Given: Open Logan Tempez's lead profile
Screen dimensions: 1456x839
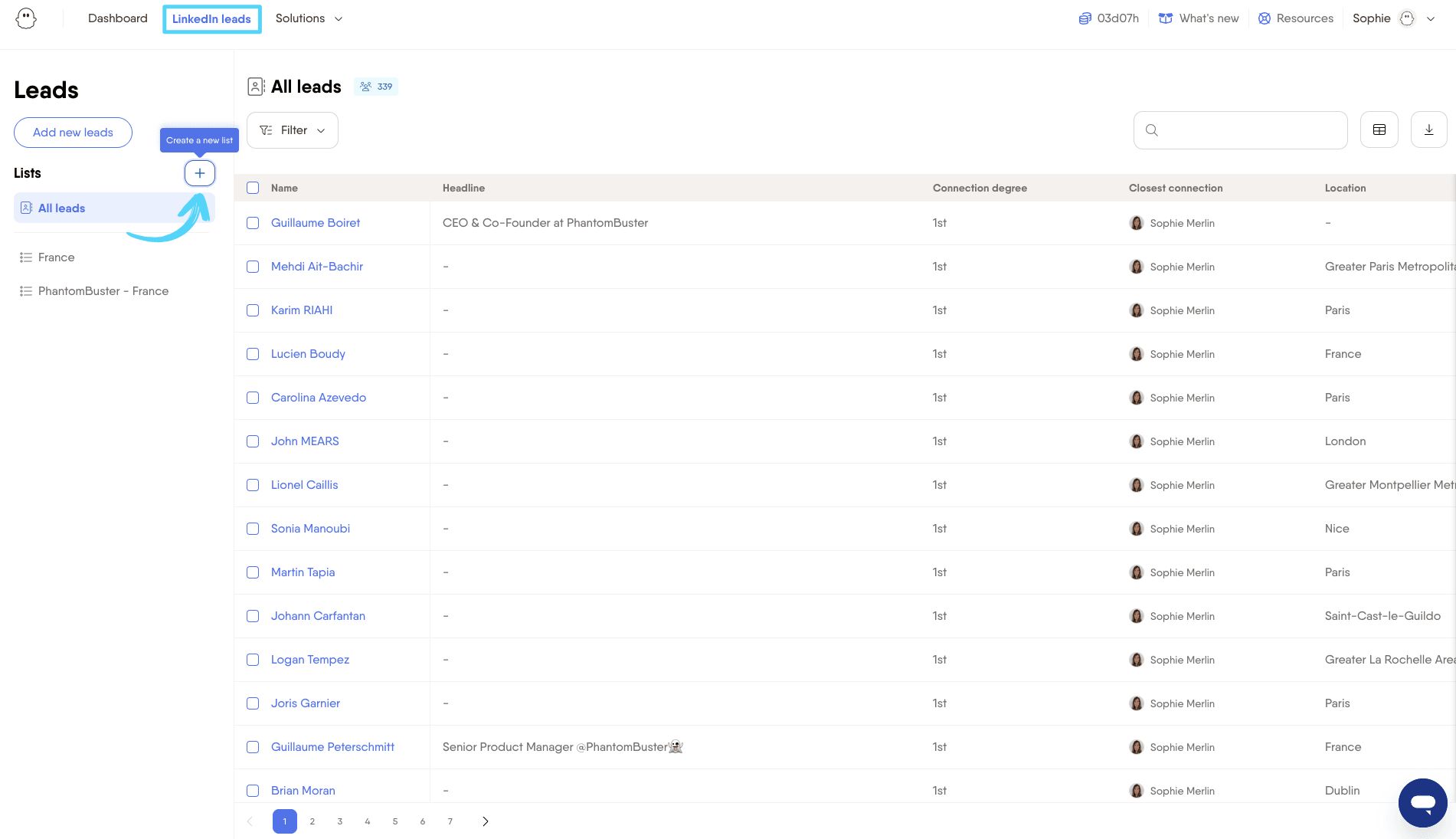Looking at the screenshot, I should pos(310,660).
